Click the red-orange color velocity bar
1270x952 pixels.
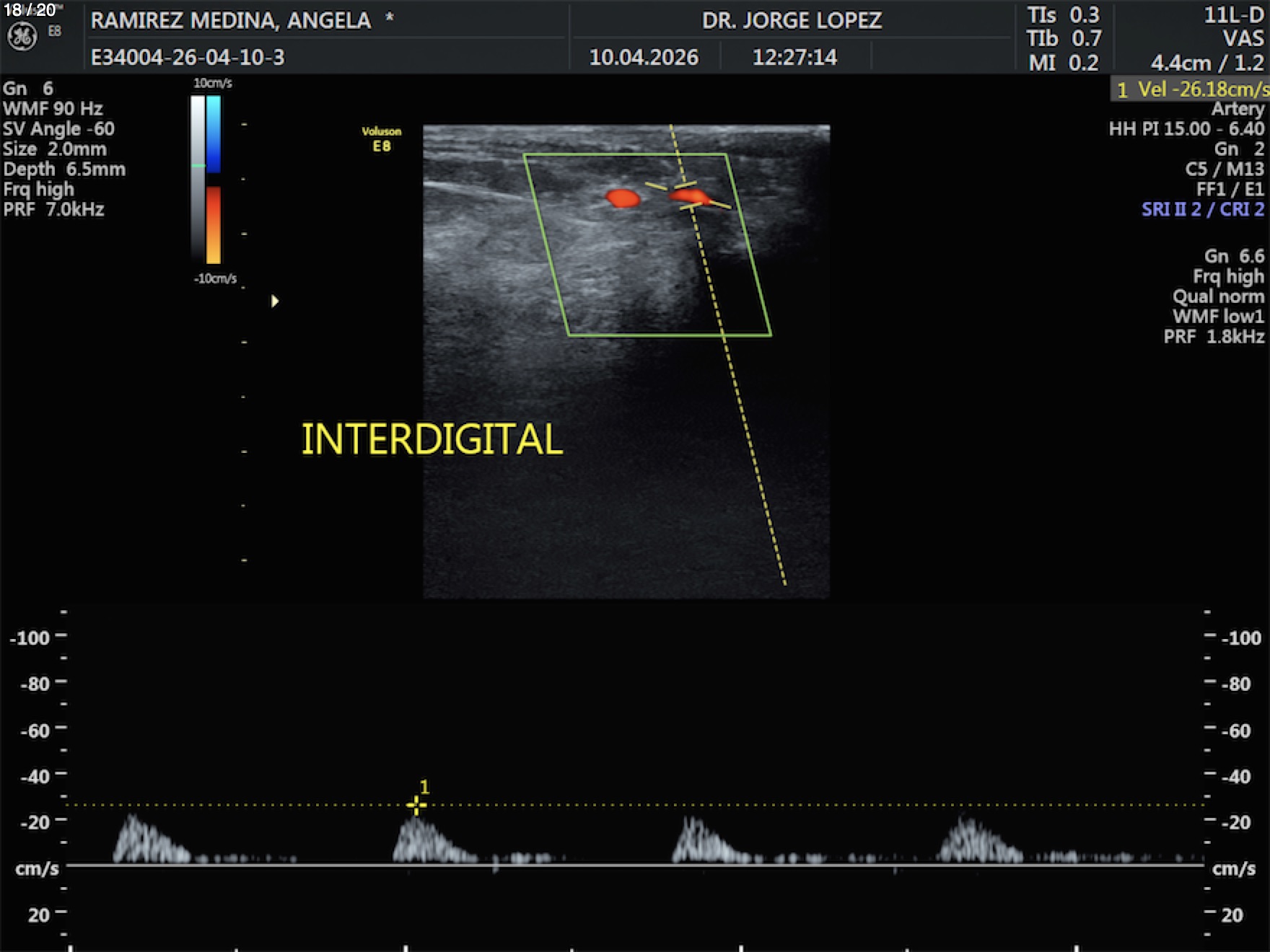tap(214, 225)
